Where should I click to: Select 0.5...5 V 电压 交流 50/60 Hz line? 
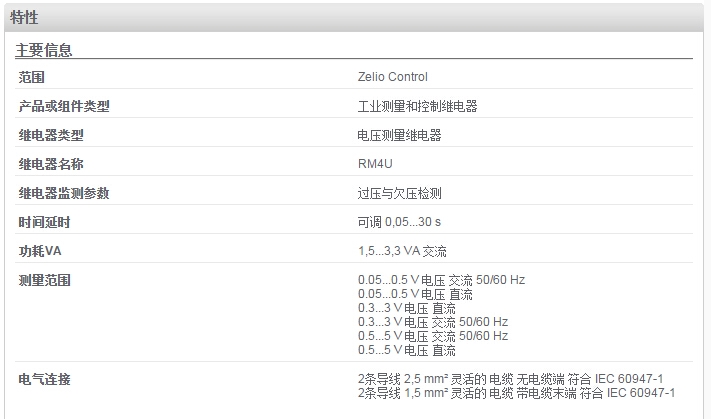pos(433,336)
